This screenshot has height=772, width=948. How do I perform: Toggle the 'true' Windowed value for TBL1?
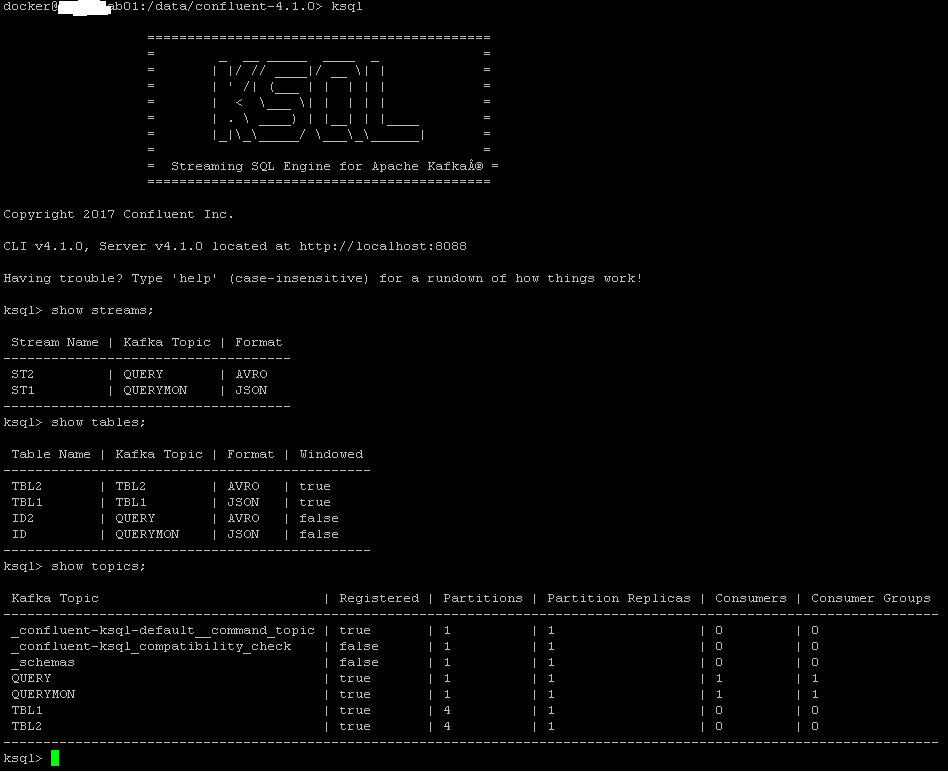[x=315, y=502]
